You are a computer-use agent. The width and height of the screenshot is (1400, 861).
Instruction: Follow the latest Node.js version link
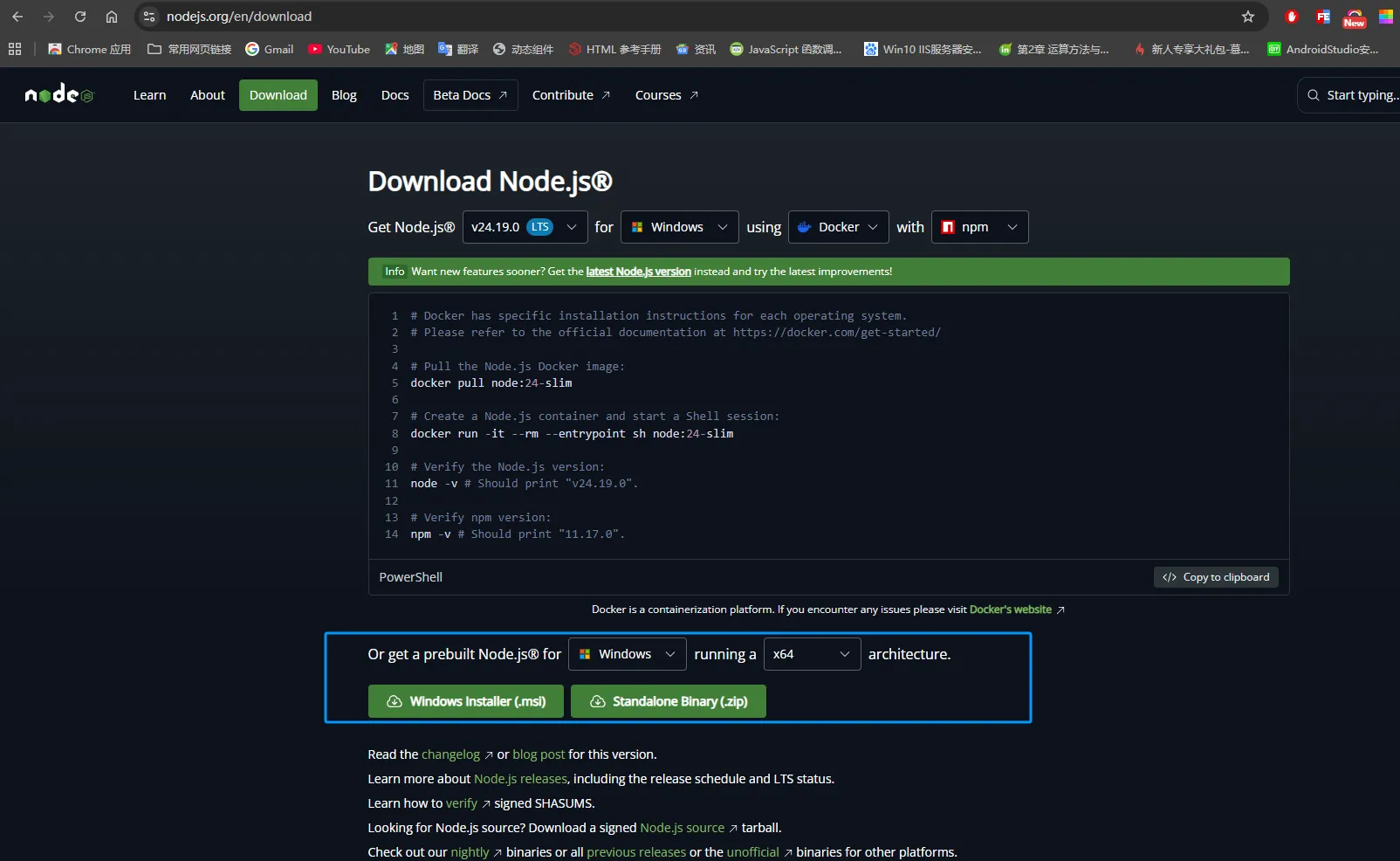638,272
